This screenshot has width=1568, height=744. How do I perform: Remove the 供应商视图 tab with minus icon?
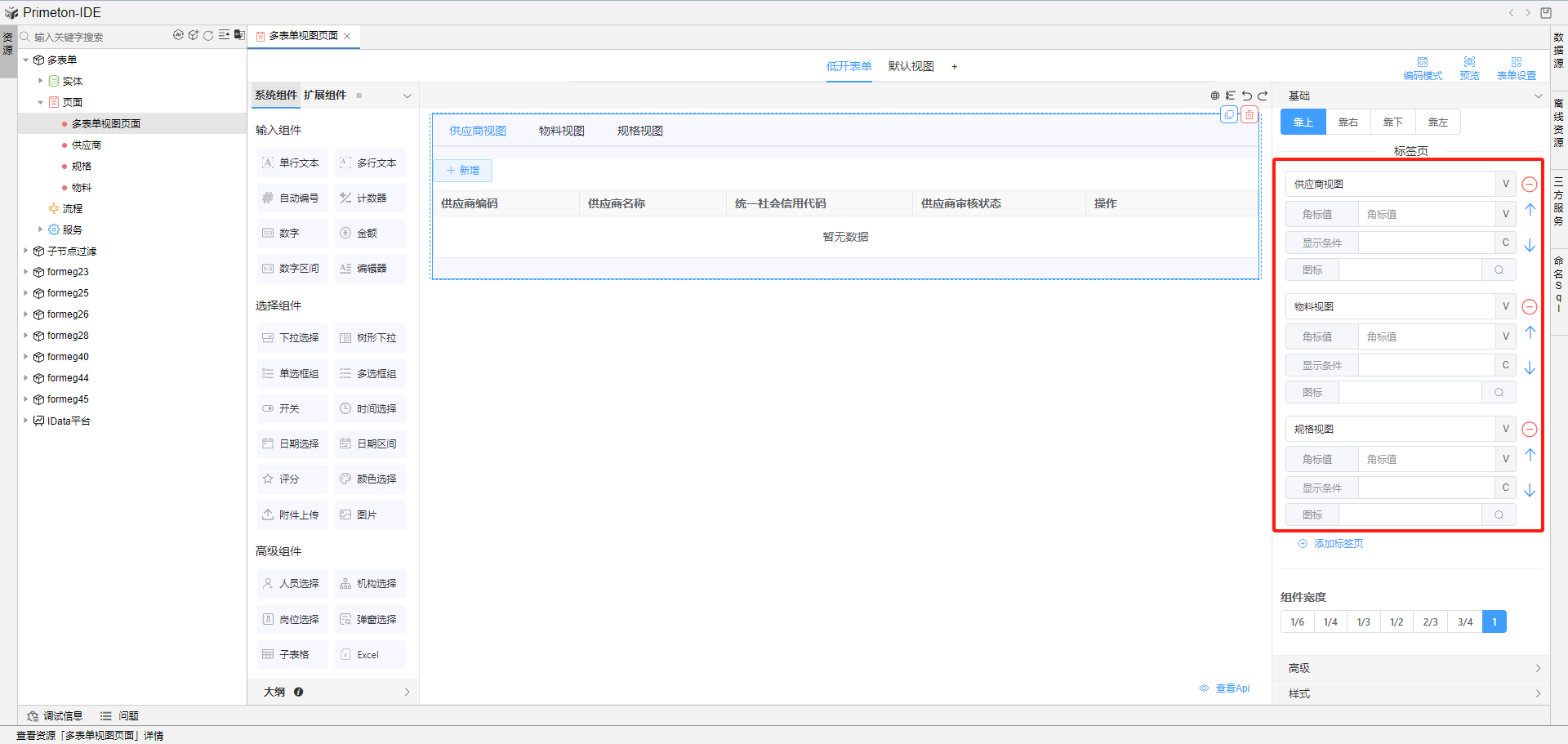pos(1530,185)
